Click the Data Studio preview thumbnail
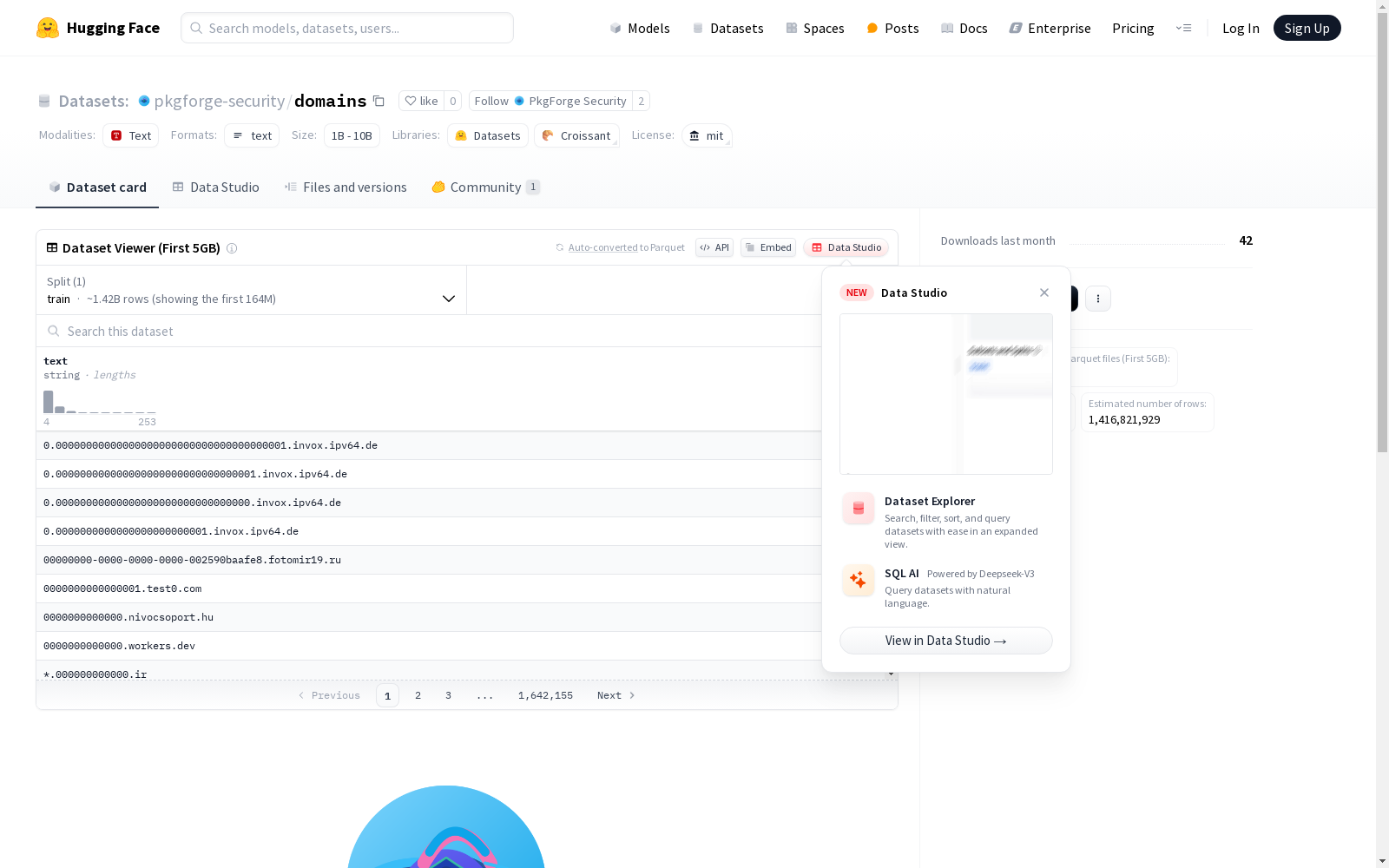Image resolution: width=1389 pixels, height=868 pixels. [946, 394]
